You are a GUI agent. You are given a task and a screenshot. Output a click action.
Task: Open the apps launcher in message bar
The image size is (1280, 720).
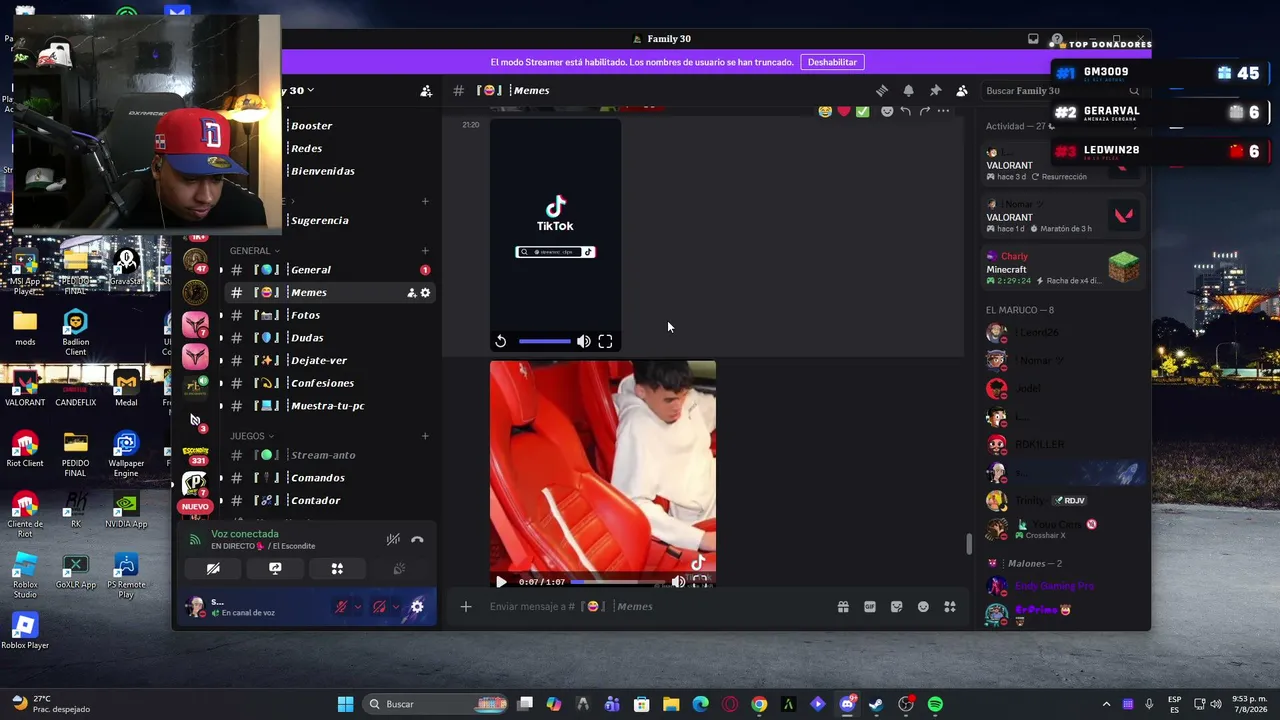[x=950, y=607]
